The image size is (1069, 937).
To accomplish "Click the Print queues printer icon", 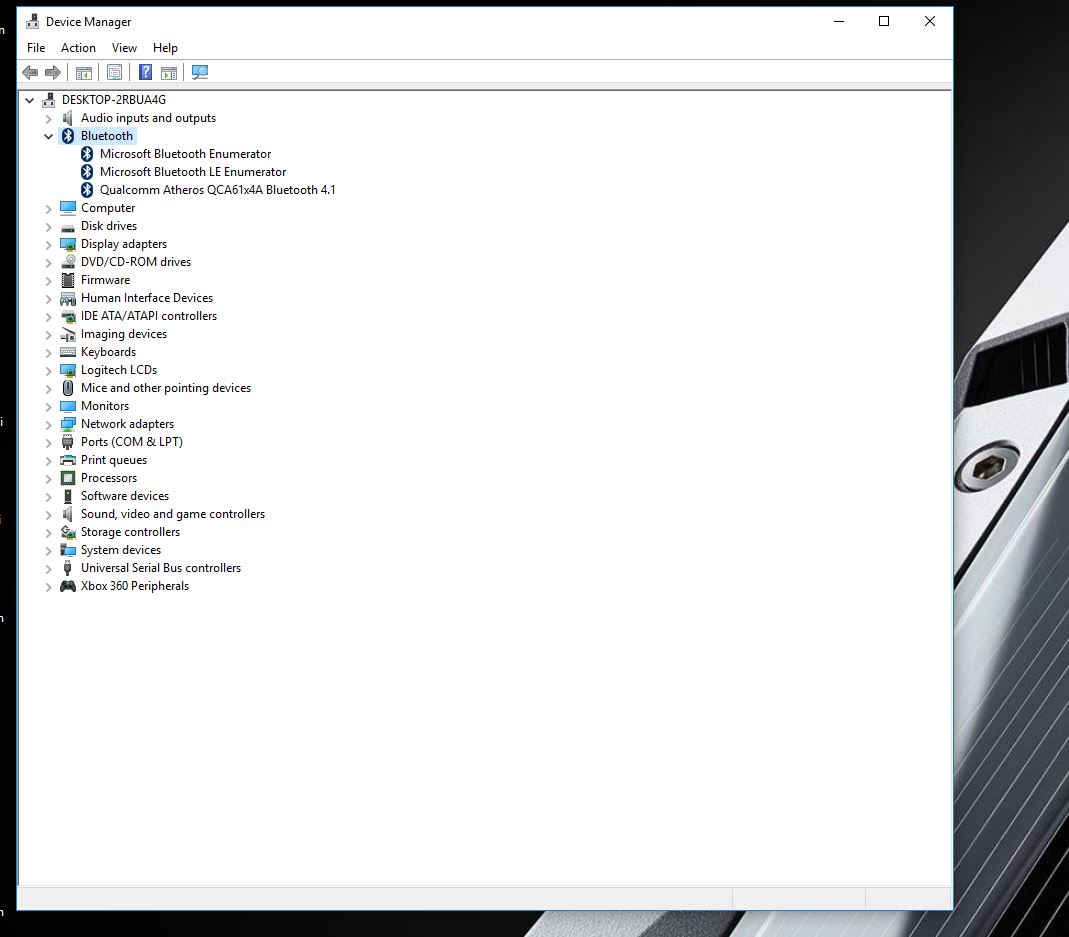I will 67,460.
